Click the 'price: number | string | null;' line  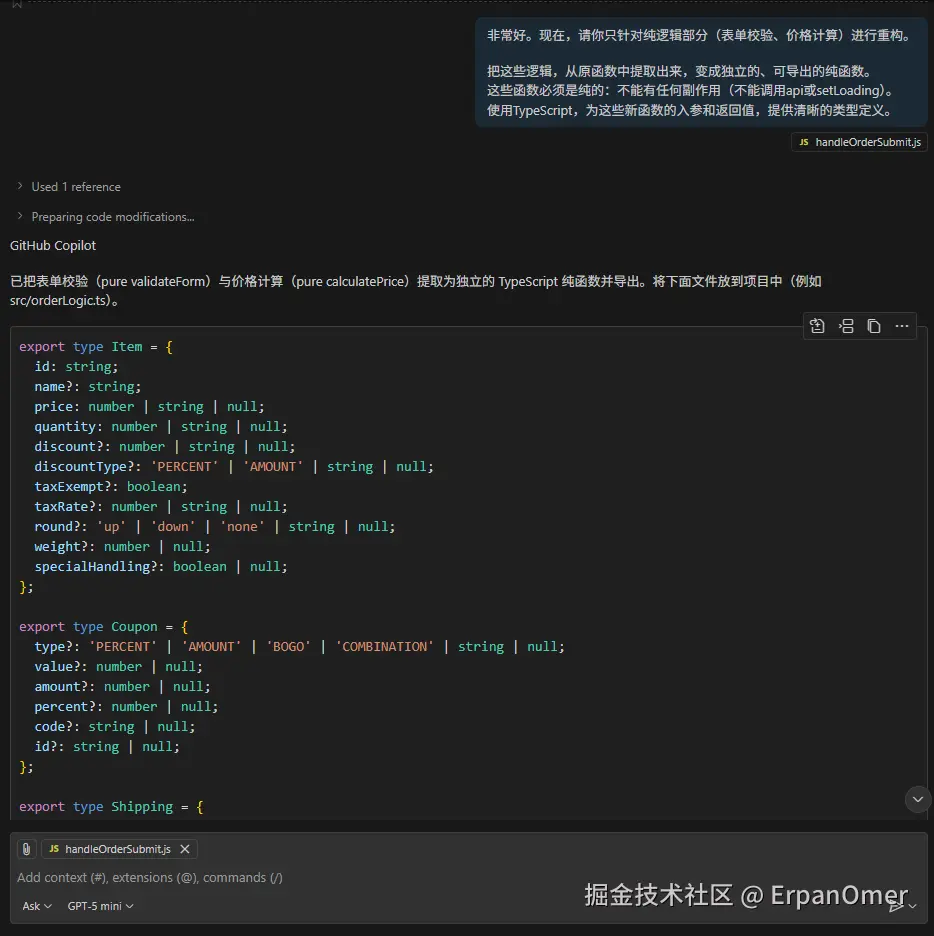[149, 407]
